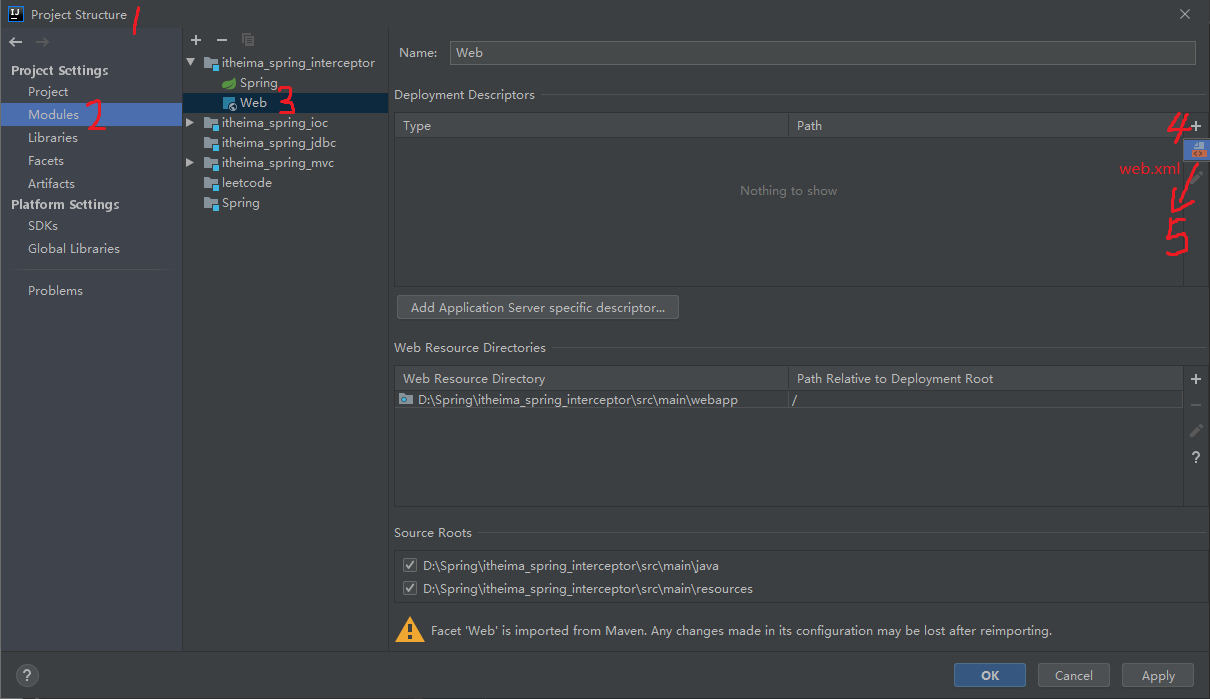Image resolution: width=1210 pixels, height=699 pixels.
Task: Click the Type column header
Action: pos(591,126)
